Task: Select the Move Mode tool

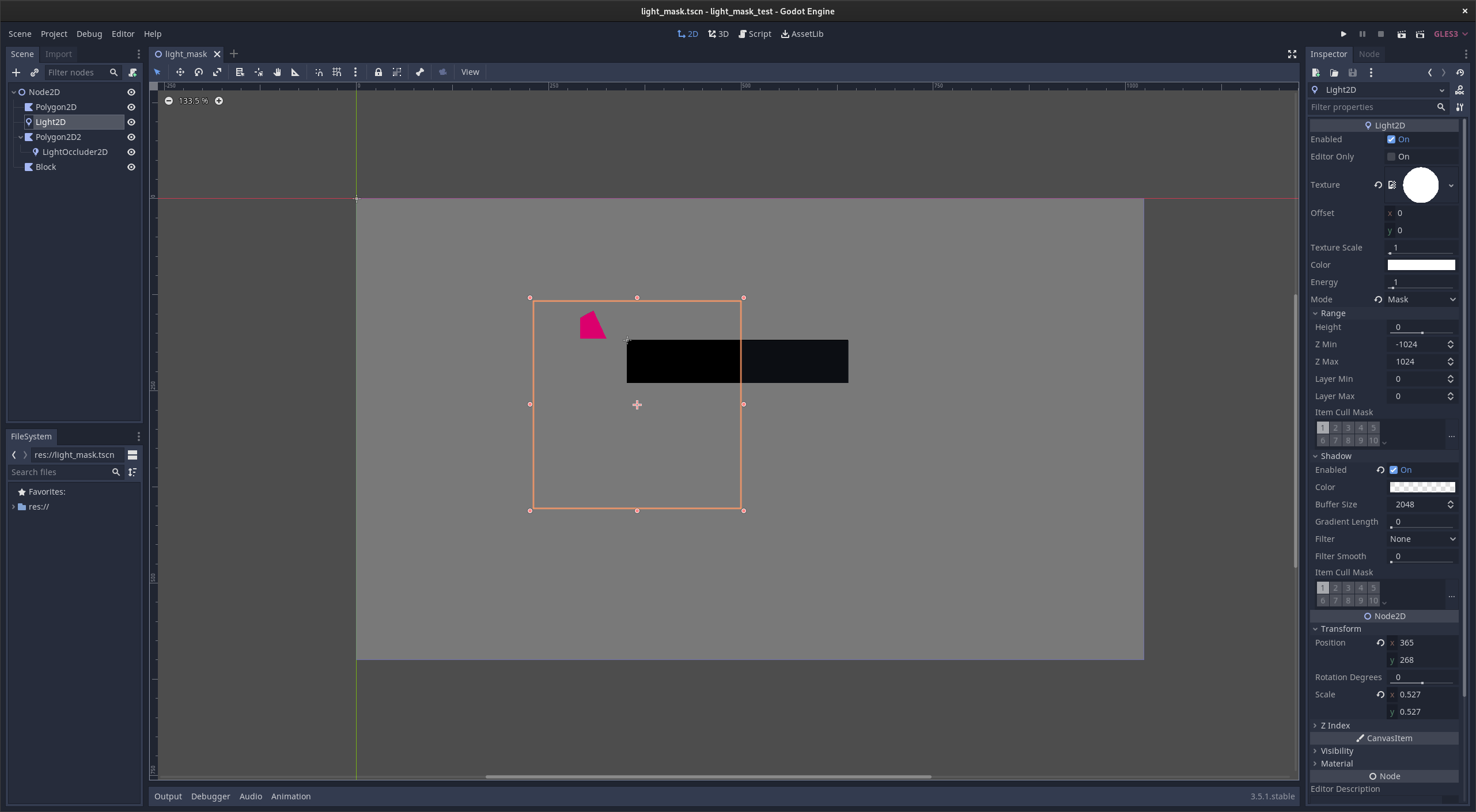Action: pyautogui.click(x=180, y=72)
